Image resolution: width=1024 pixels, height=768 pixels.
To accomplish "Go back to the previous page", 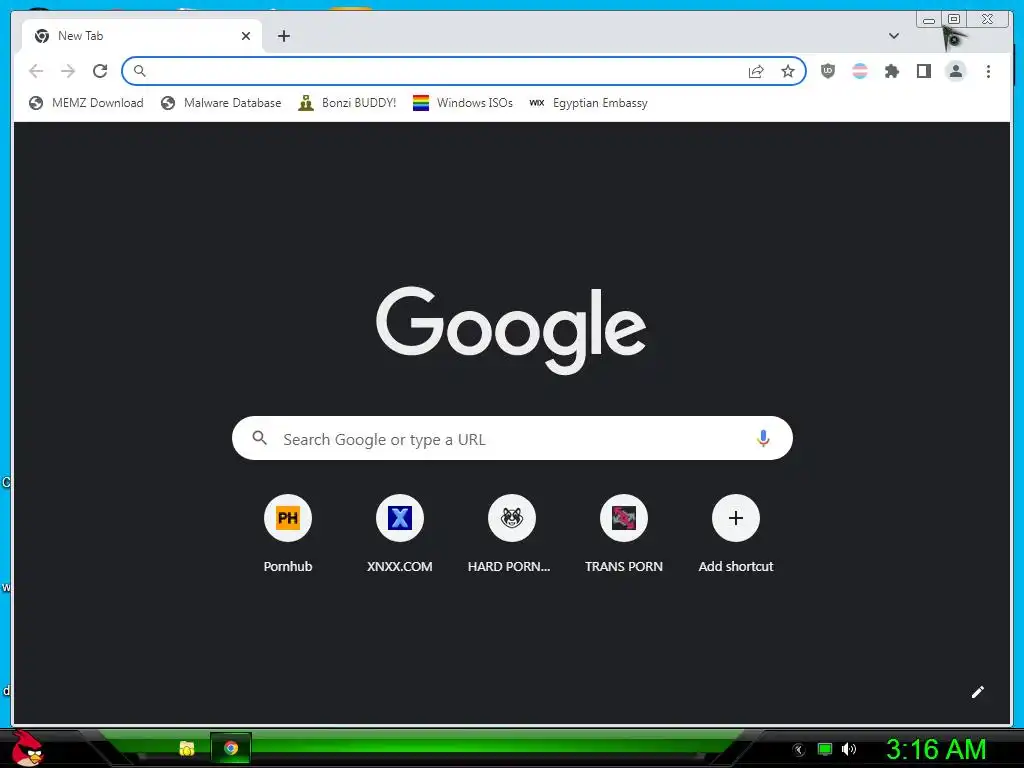I will pyautogui.click(x=36, y=71).
